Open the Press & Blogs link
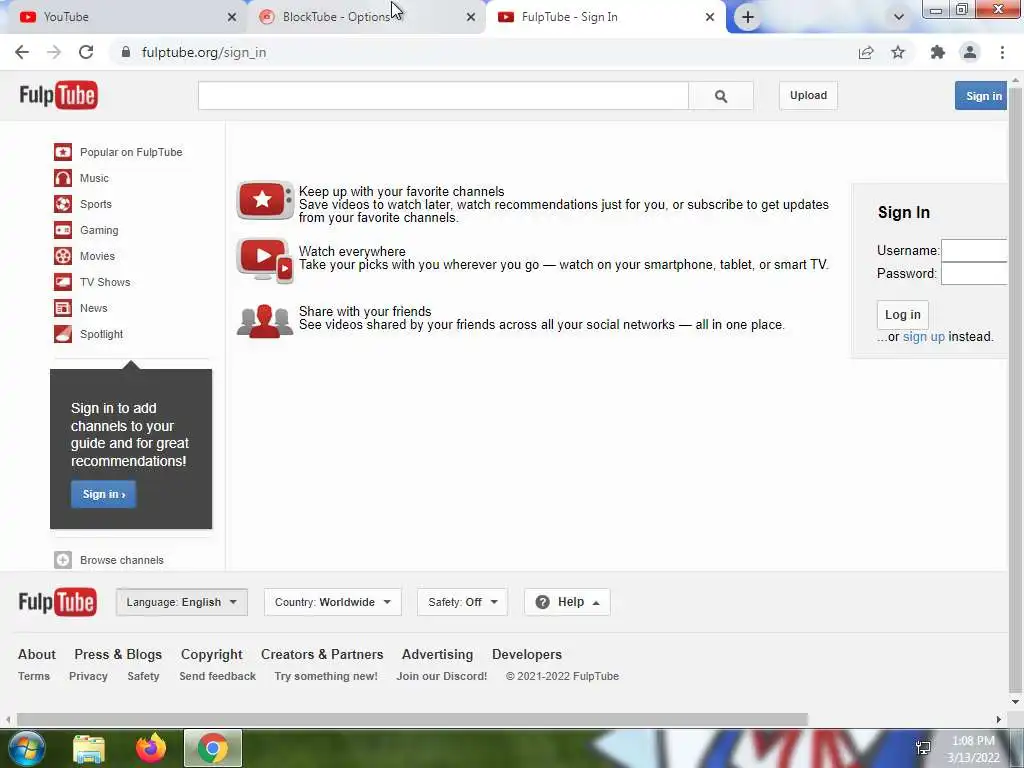This screenshot has height=768, width=1024. click(118, 654)
